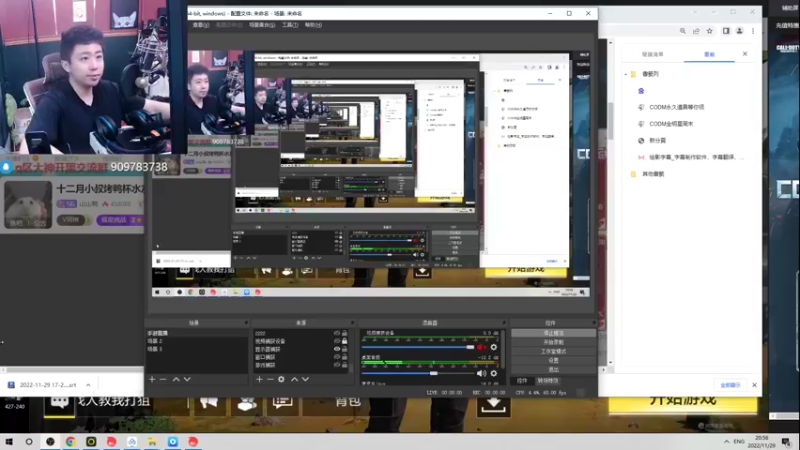Add a new source with plus icon
Image resolution: width=800 pixels, height=450 pixels.
(259, 379)
